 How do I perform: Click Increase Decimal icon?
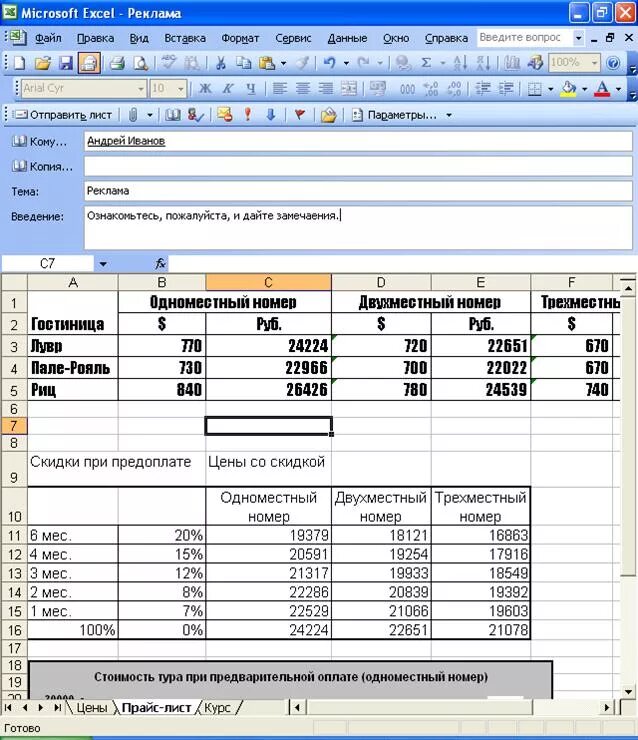(430, 89)
